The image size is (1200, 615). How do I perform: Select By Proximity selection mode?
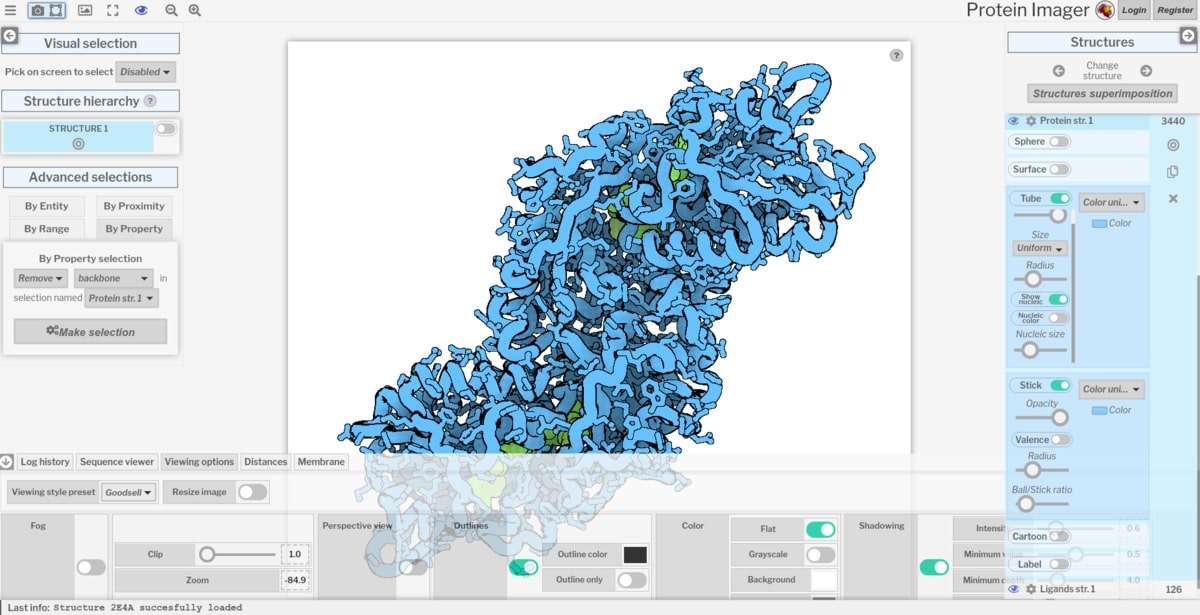tap(134, 206)
